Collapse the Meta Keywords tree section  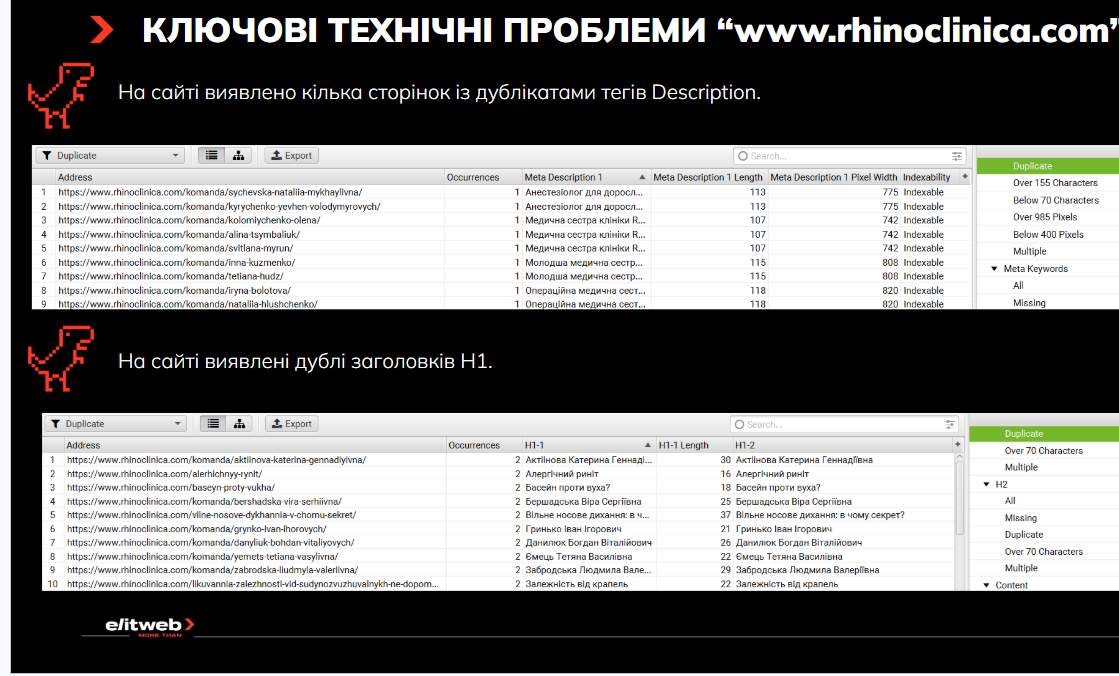pyautogui.click(x=994, y=268)
